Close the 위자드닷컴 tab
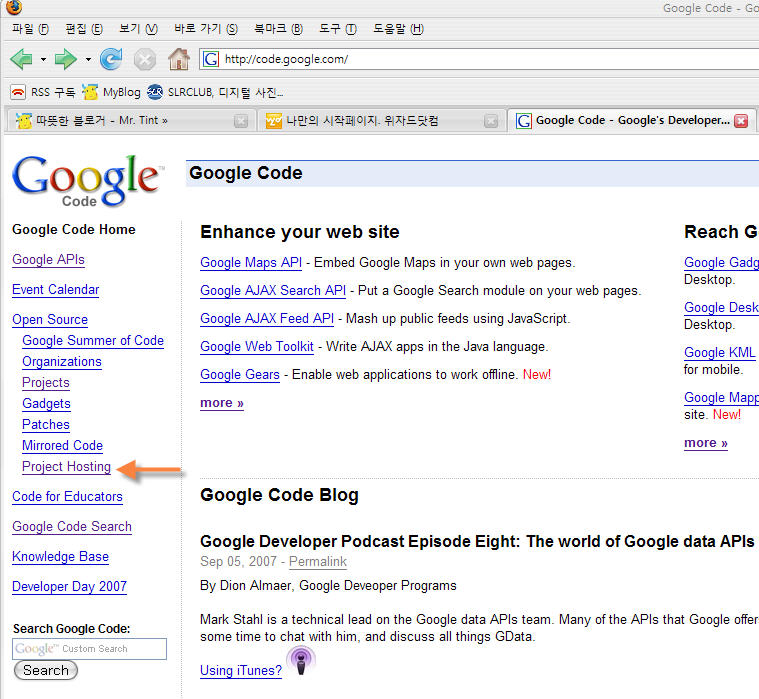 coord(491,121)
